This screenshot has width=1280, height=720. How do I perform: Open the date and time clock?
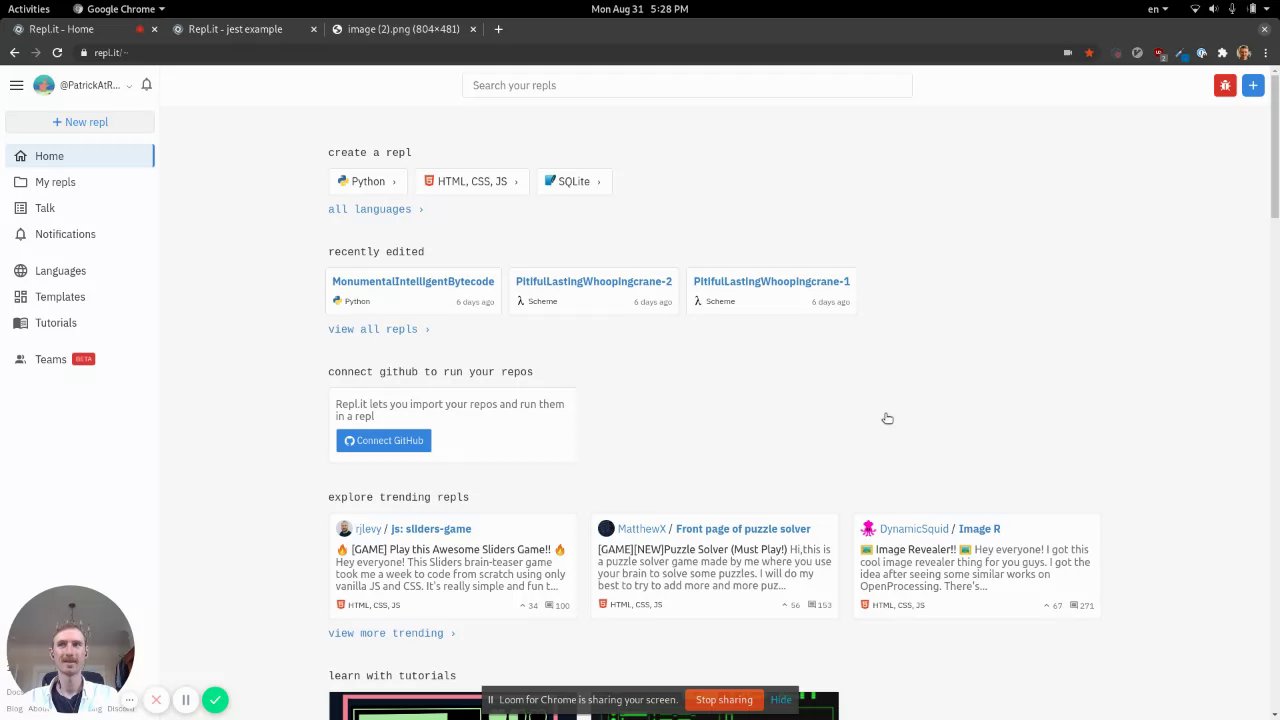click(640, 9)
